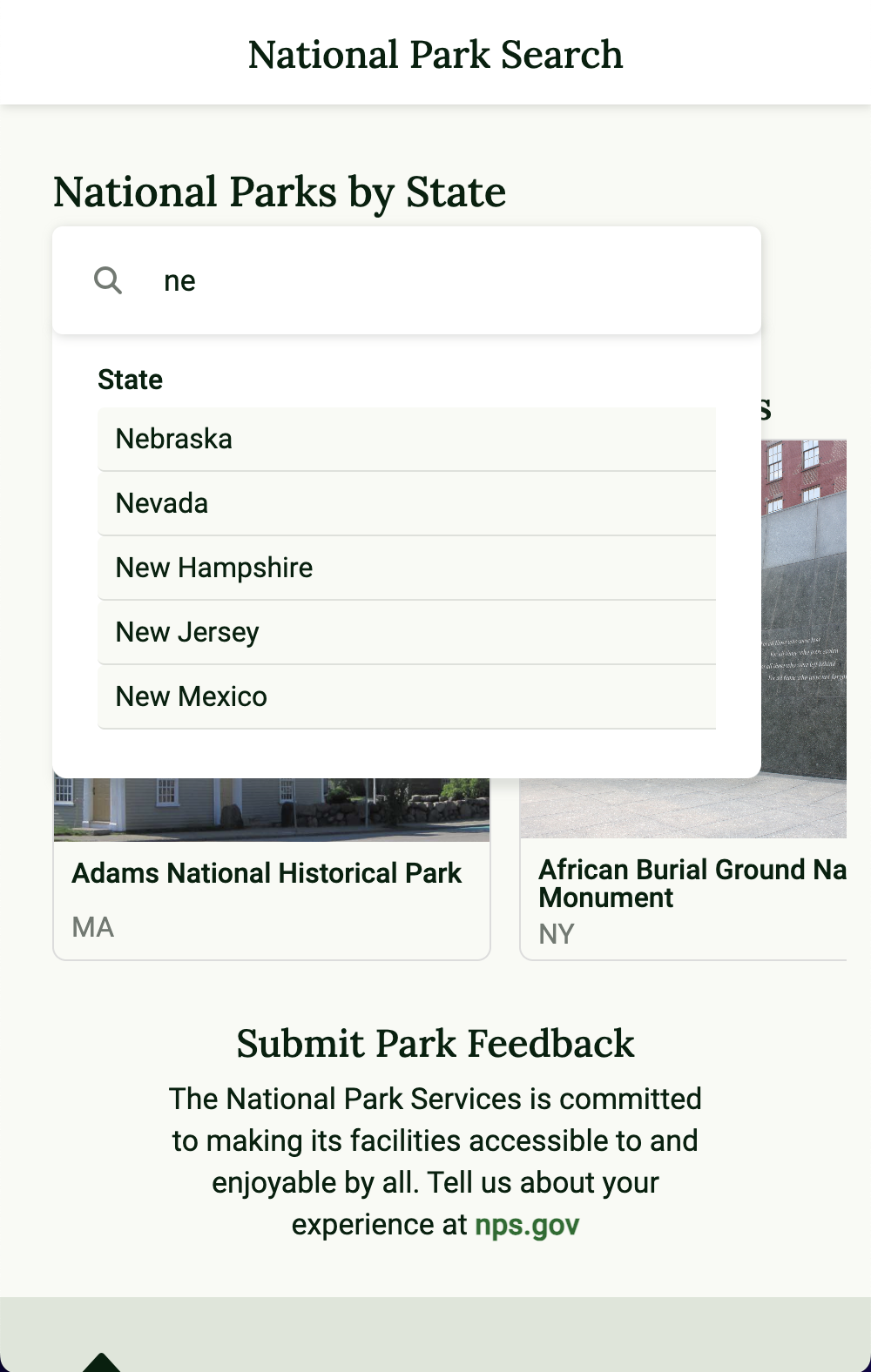This screenshot has width=871, height=1372.
Task: Click the MA state label on Adams card
Action: [x=93, y=927]
